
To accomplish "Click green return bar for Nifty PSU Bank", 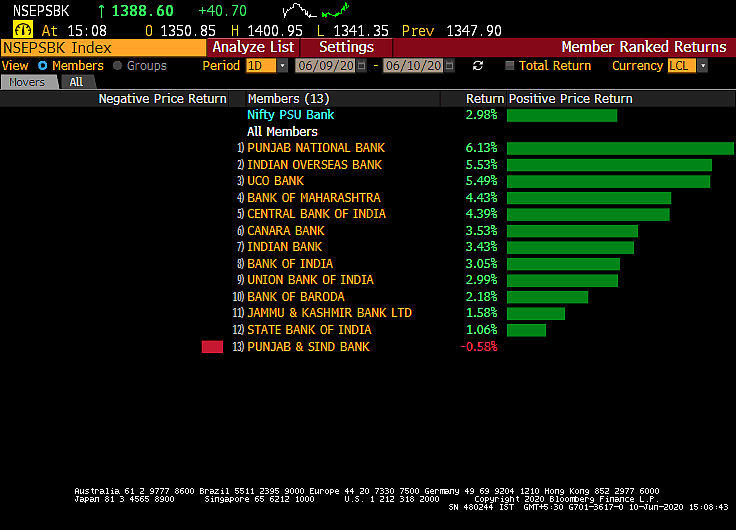I will pos(562,115).
